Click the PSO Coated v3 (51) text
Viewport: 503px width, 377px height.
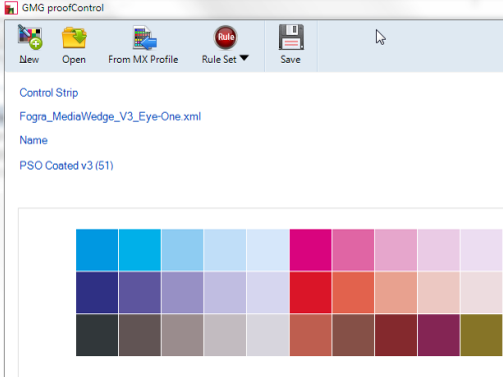[66, 165]
